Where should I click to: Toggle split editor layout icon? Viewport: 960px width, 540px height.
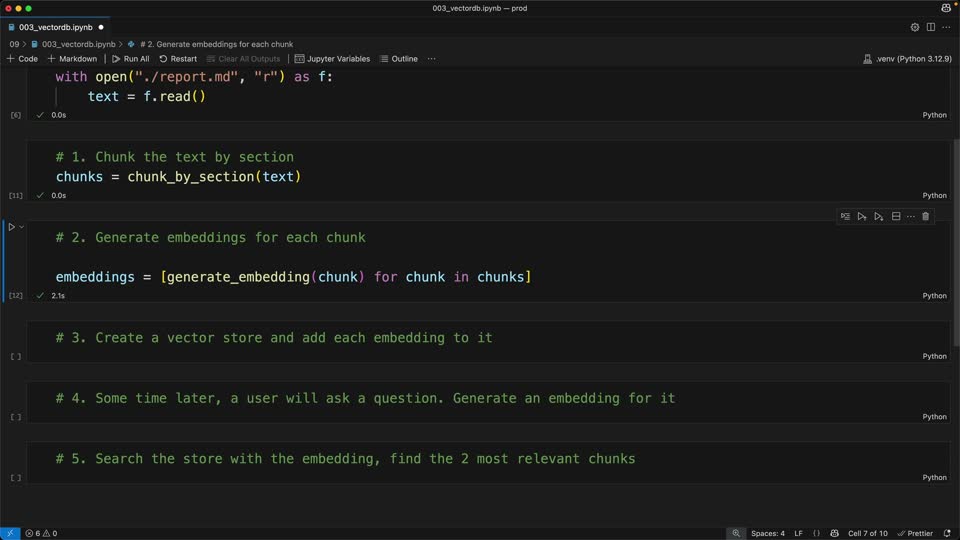(x=931, y=27)
